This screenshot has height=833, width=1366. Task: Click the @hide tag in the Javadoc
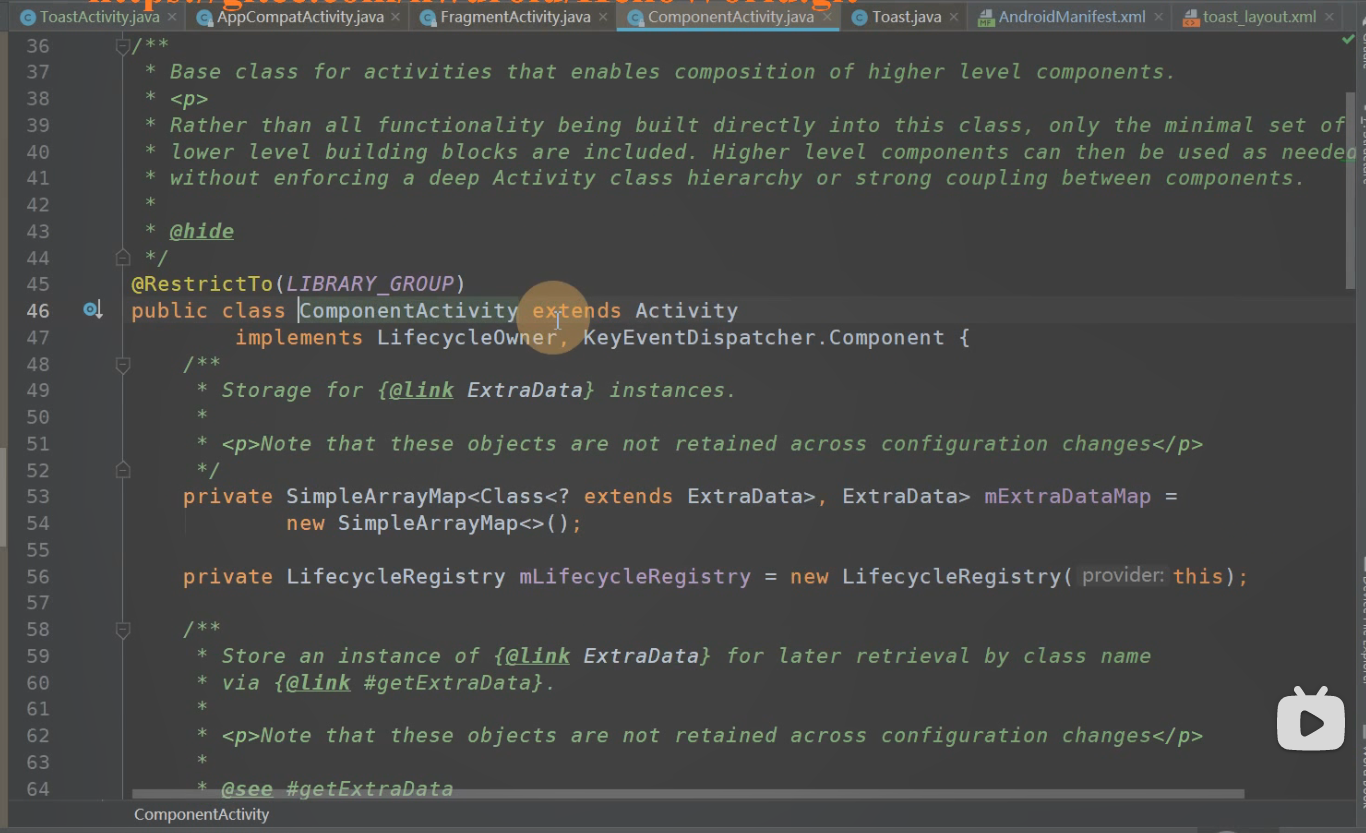pyautogui.click(x=201, y=231)
